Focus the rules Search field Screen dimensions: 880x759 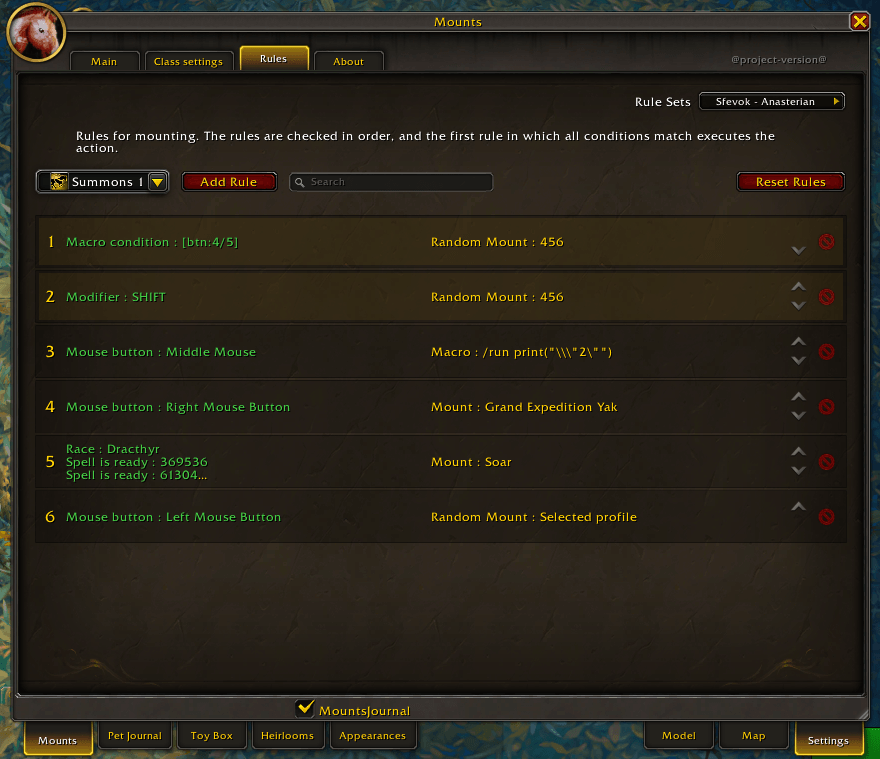391,182
